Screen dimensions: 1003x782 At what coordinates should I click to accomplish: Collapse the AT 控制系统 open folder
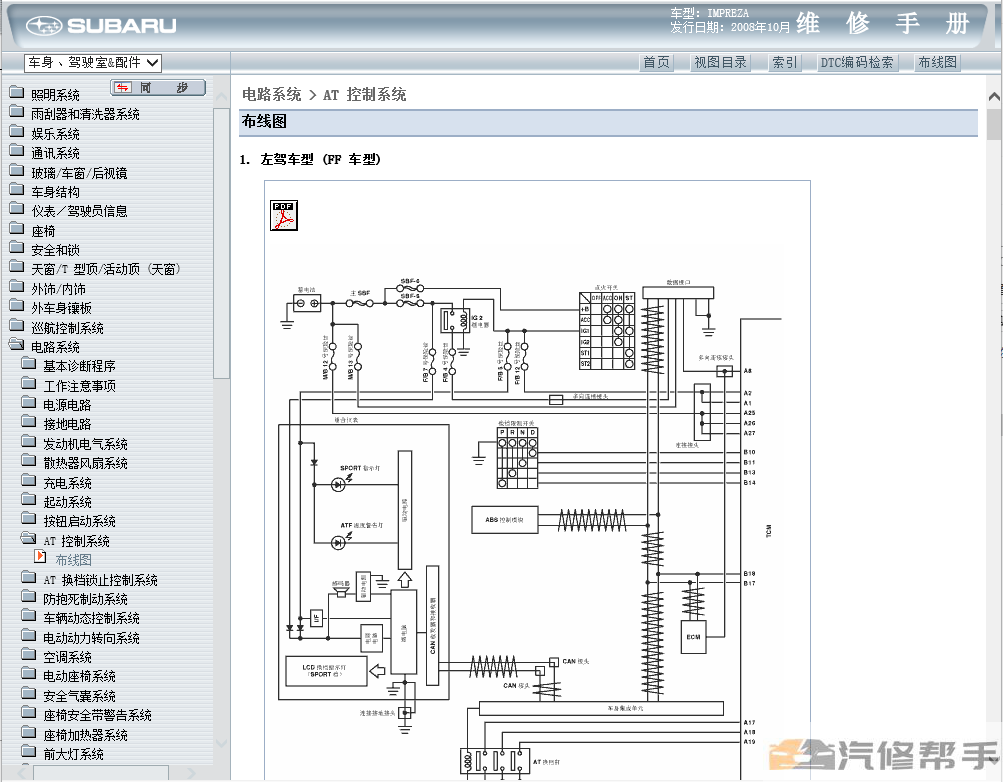[28, 539]
